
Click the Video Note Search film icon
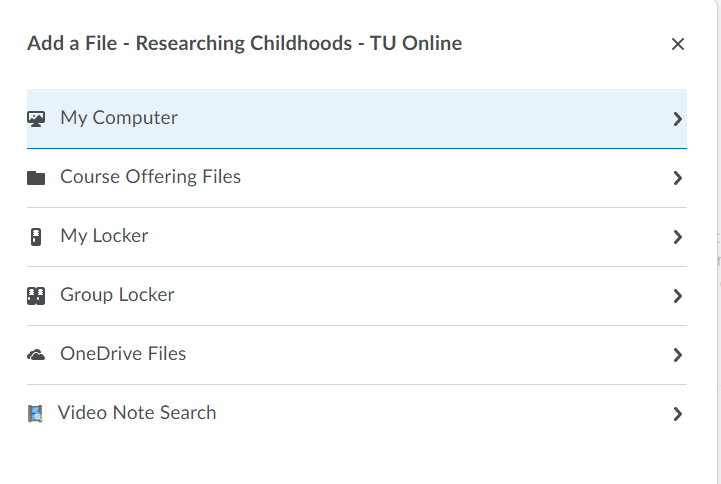point(35,414)
